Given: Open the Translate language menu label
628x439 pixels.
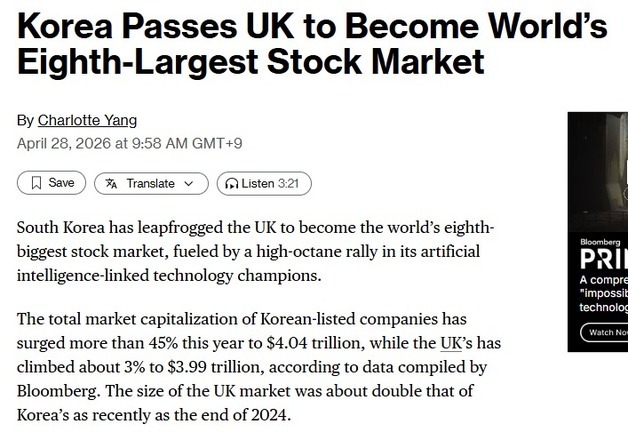Looking at the screenshot, I should pos(150,183).
